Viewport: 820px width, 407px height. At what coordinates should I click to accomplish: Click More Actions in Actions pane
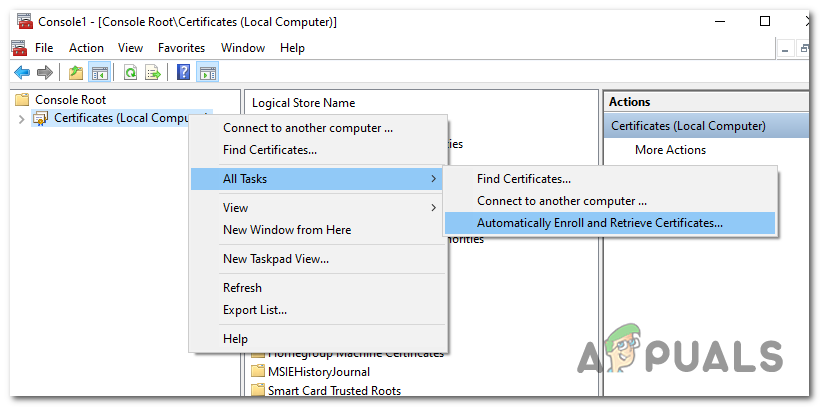(x=670, y=150)
